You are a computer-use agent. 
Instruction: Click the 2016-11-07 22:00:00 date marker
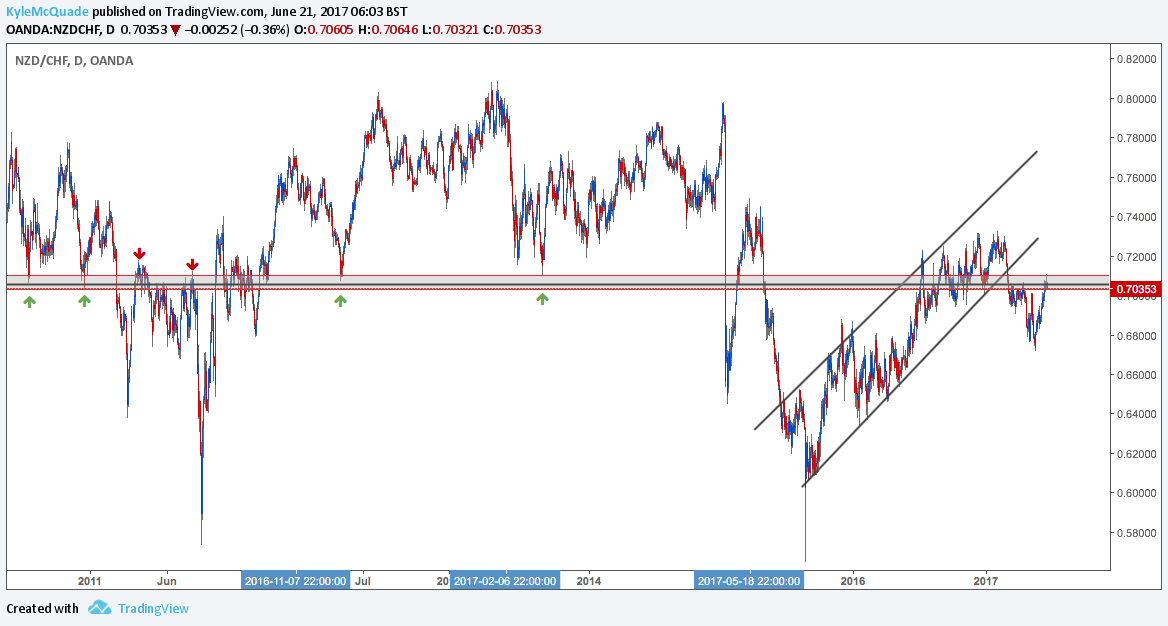[x=296, y=581]
